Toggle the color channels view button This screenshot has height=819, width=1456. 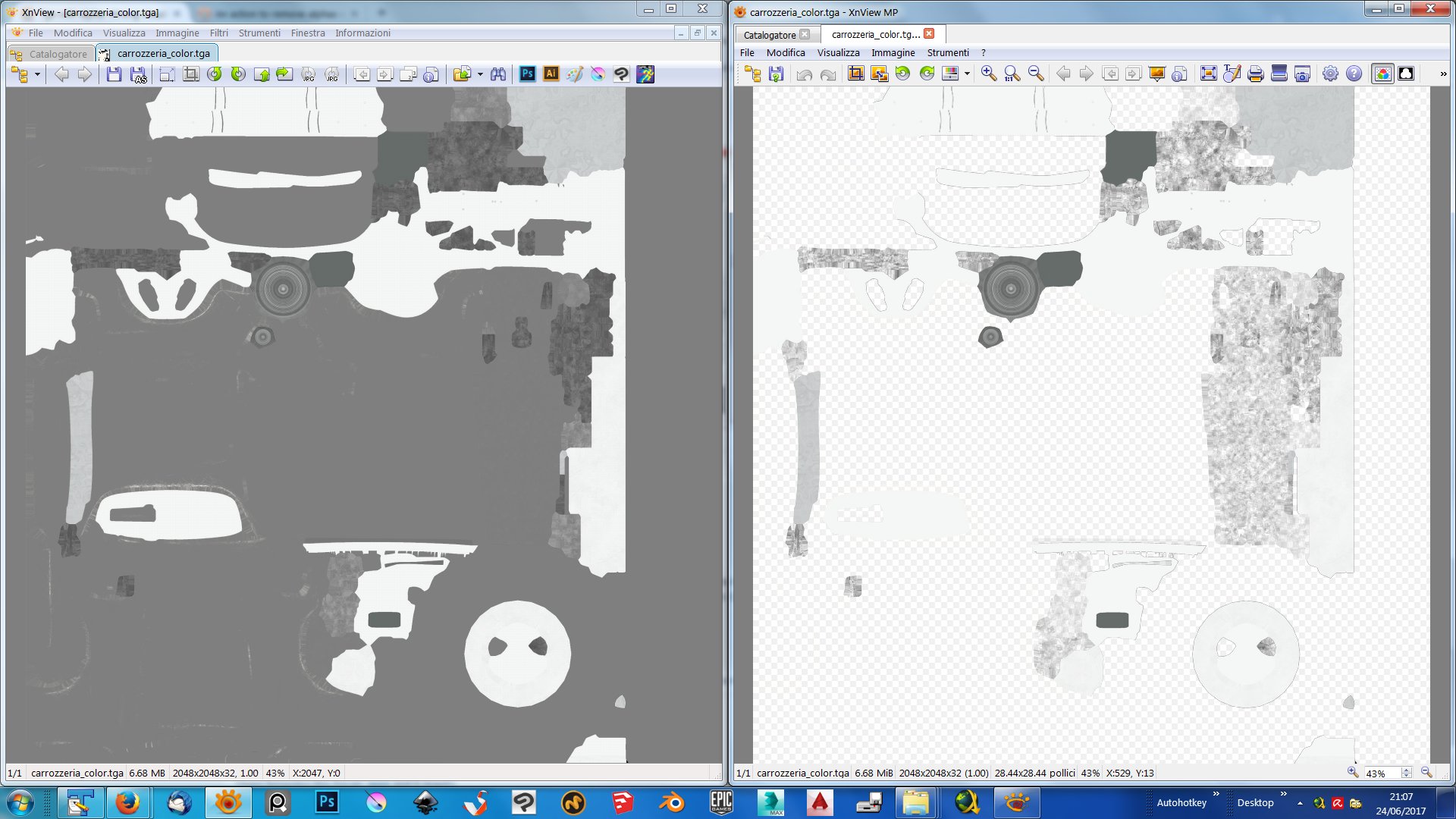[x=1382, y=74]
